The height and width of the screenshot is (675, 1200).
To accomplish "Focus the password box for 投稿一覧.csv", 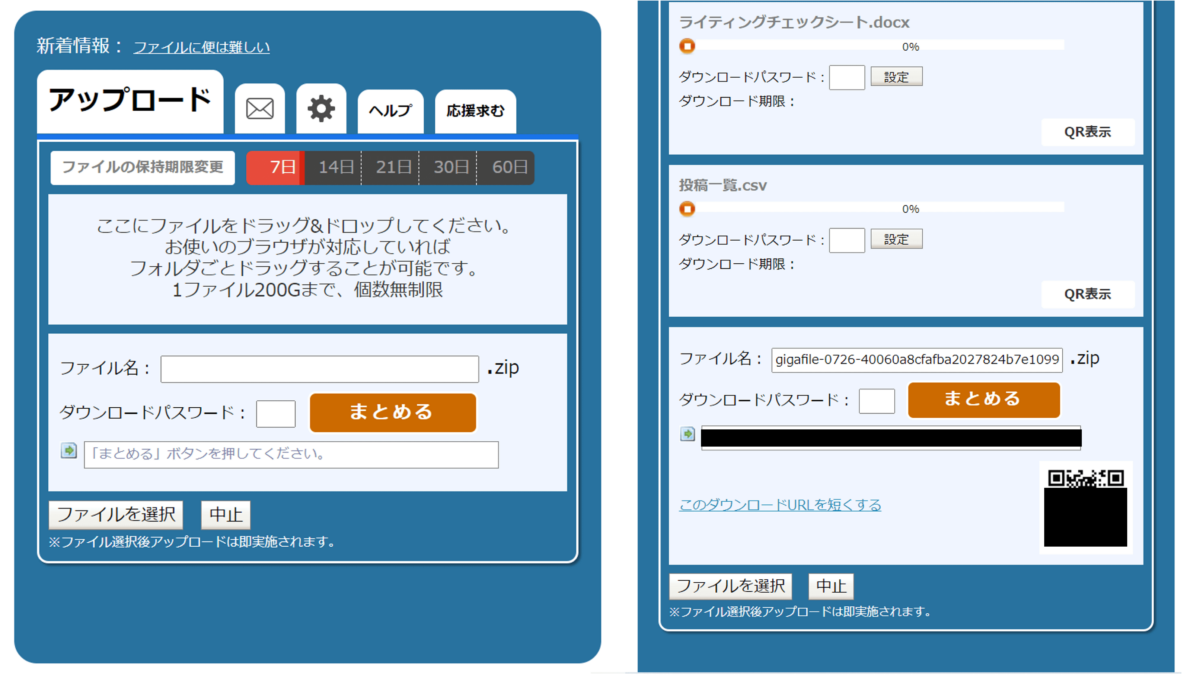I will (847, 240).
